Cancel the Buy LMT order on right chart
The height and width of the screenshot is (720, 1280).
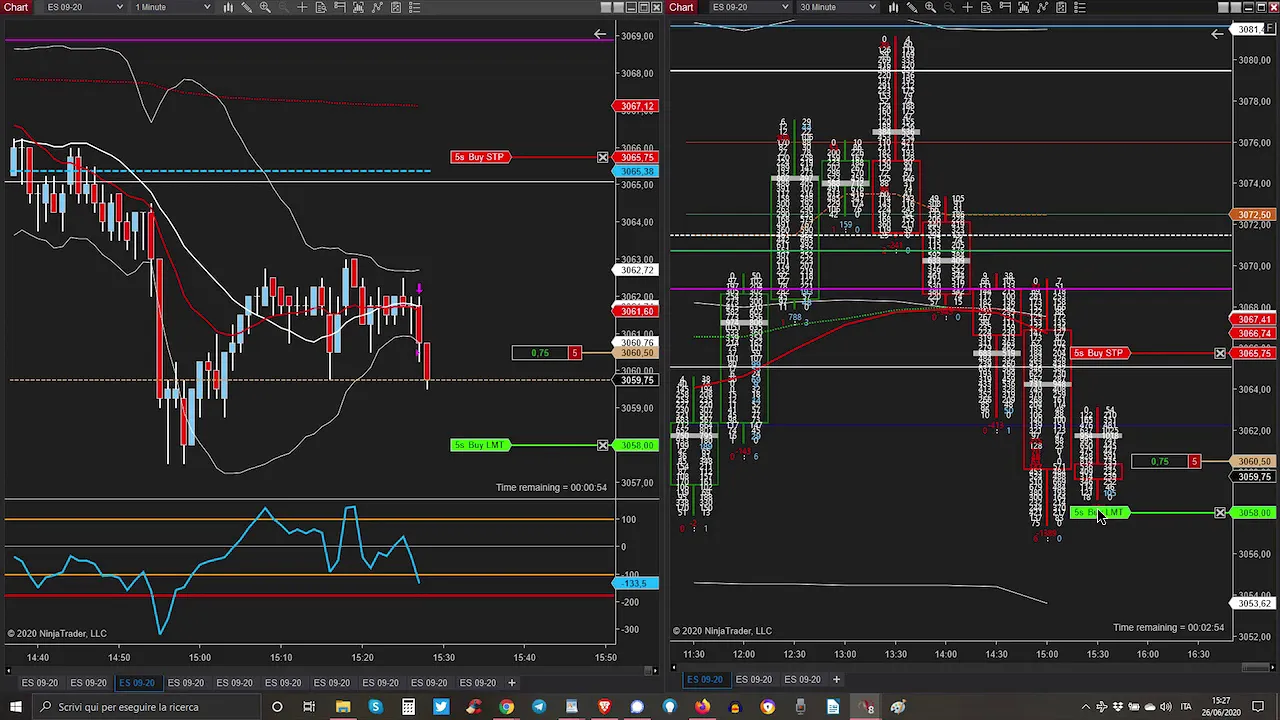[x=1220, y=513]
